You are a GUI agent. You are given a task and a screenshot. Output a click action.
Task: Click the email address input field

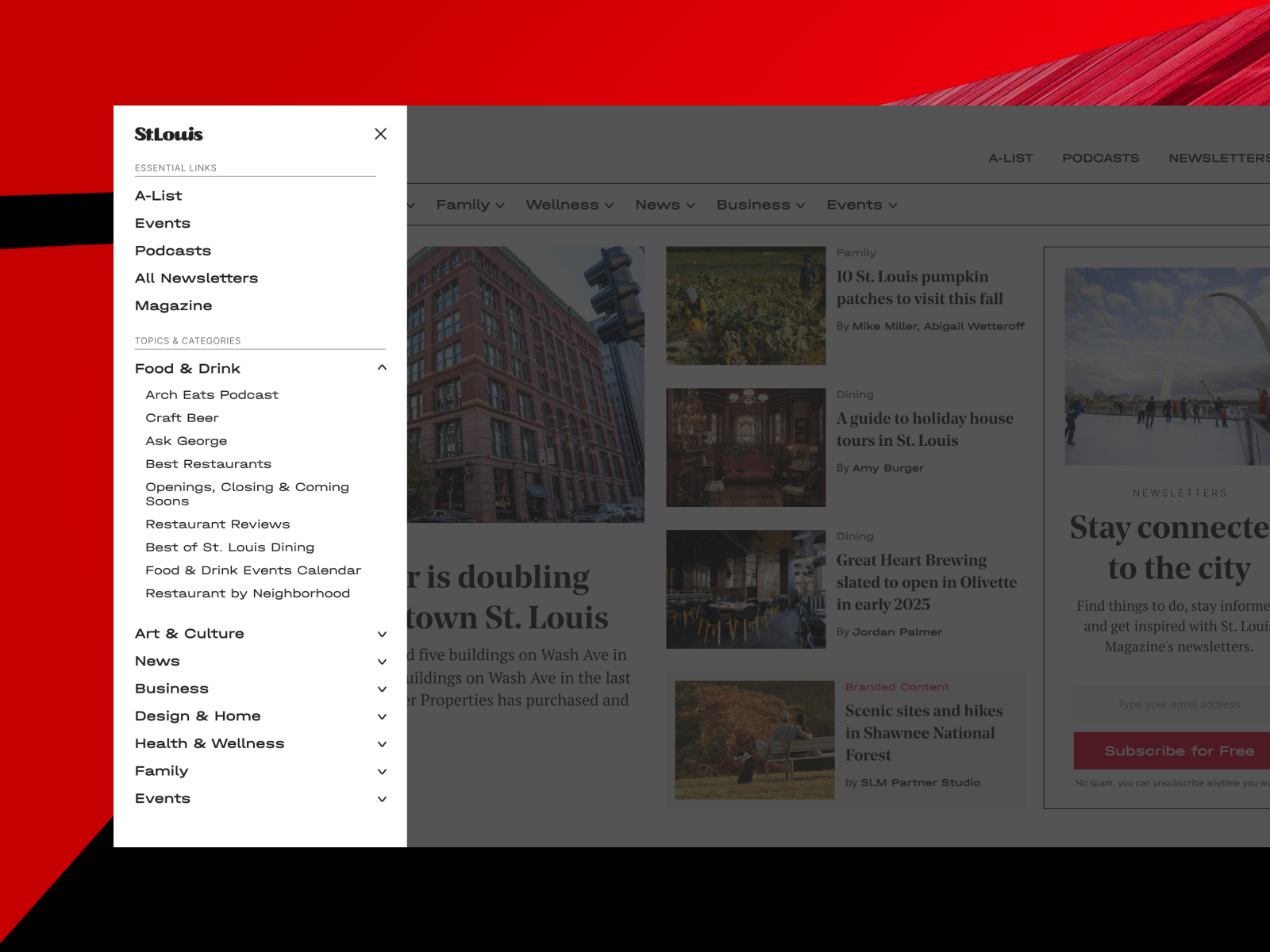[1172, 704]
